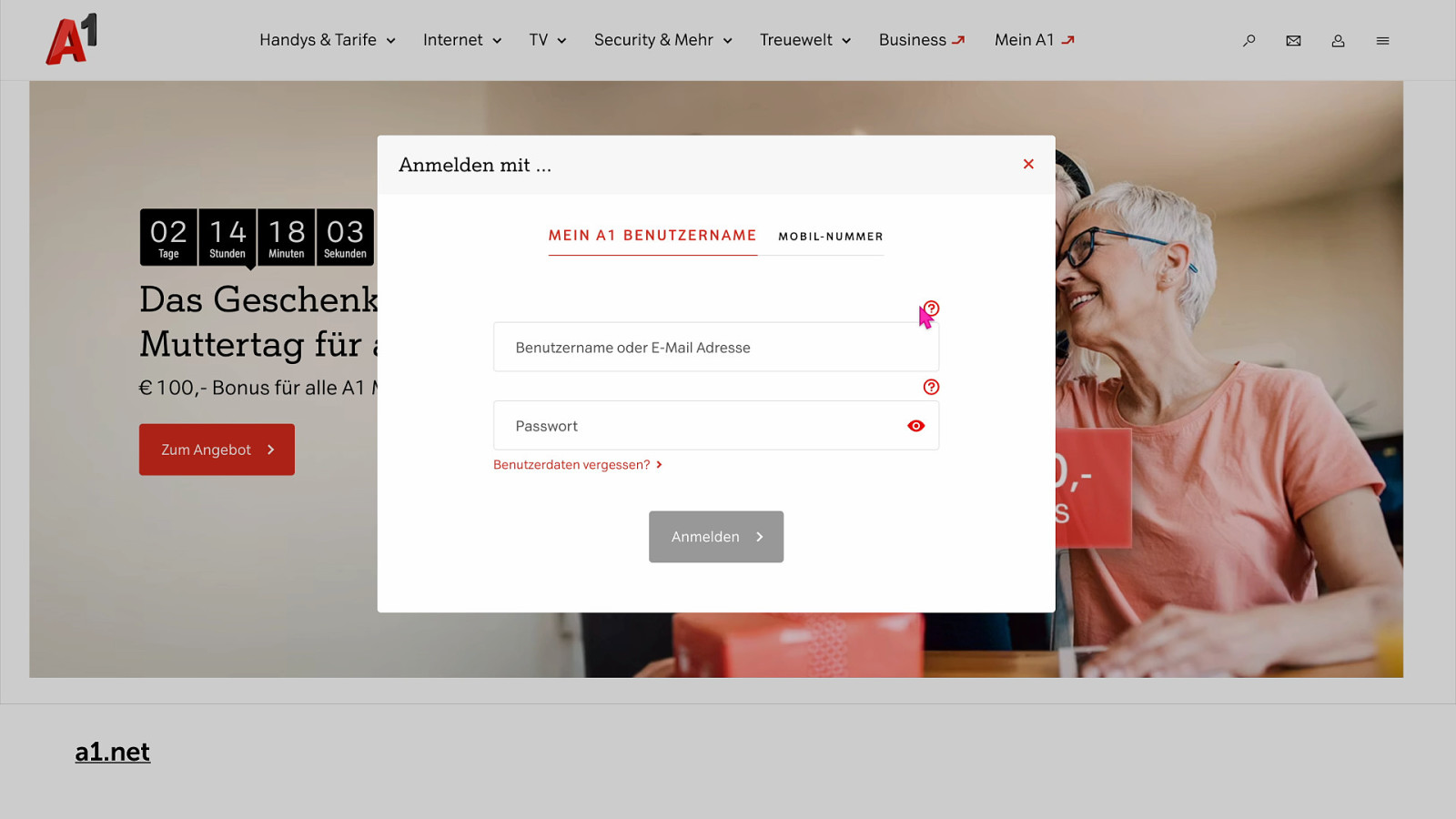Screen dimensions: 1456x819
Task: Open the Business external link
Action: (922, 40)
